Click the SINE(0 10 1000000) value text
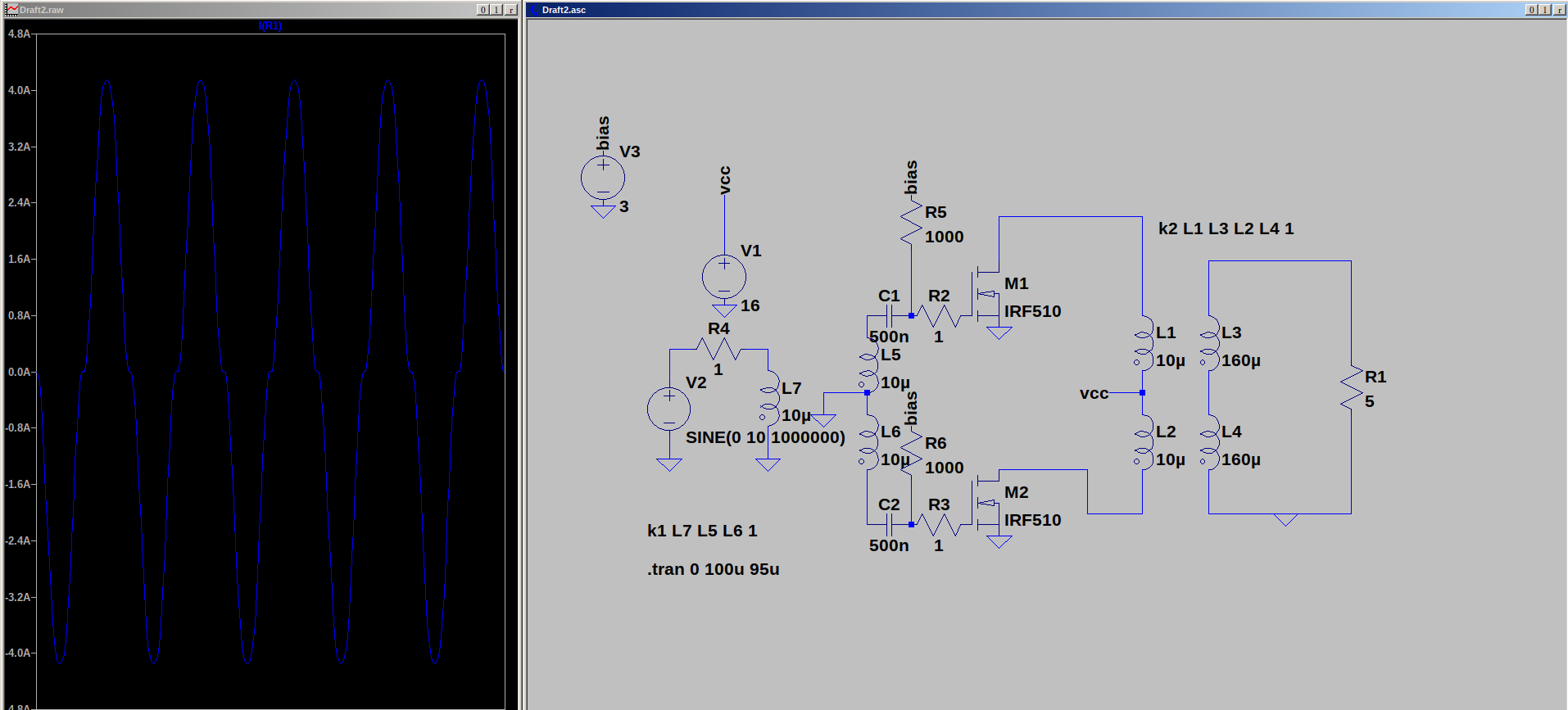Image resolution: width=1568 pixels, height=710 pixels. click(765, 437)
